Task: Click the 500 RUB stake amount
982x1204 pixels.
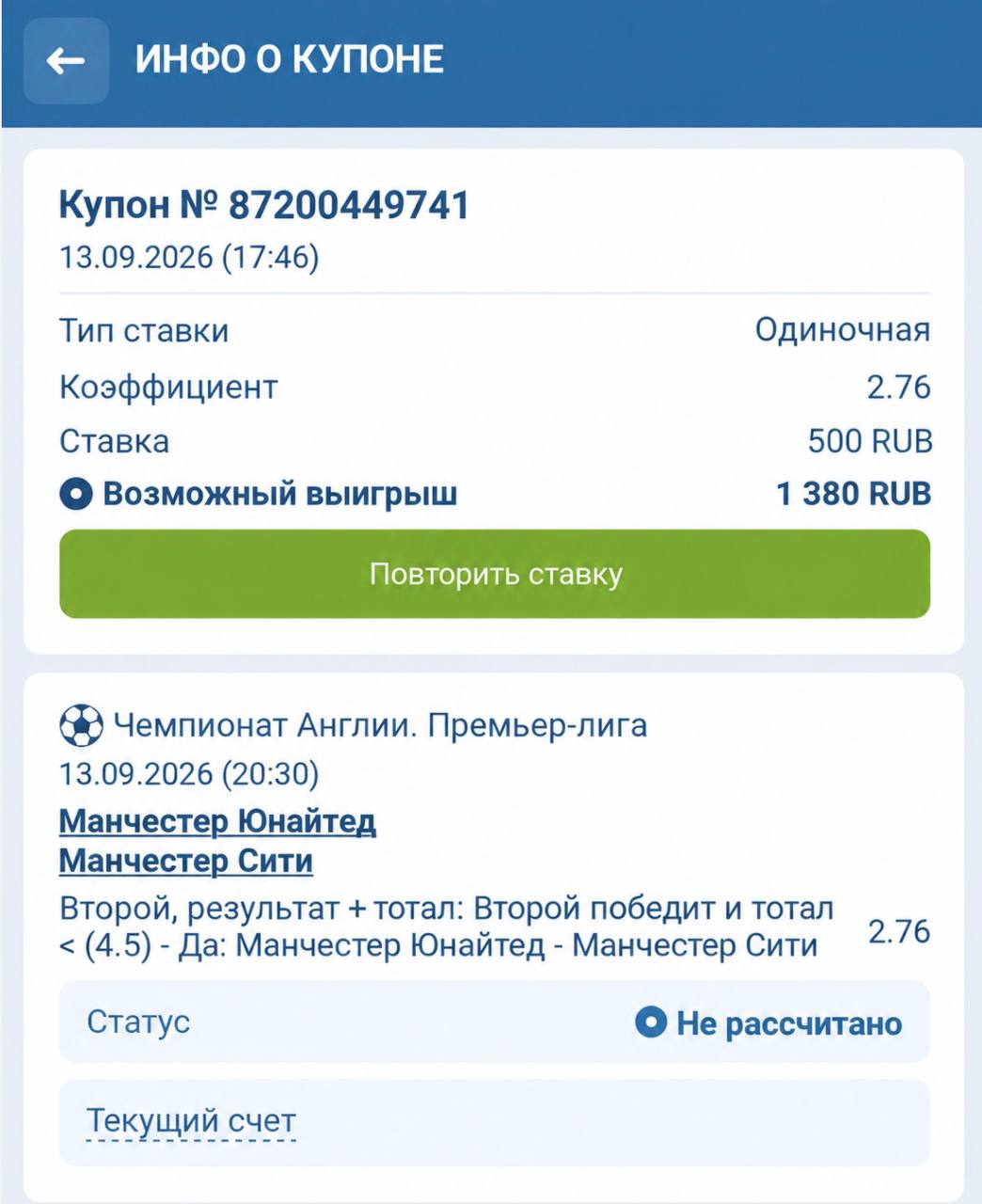Action: [x=870, y=441]
